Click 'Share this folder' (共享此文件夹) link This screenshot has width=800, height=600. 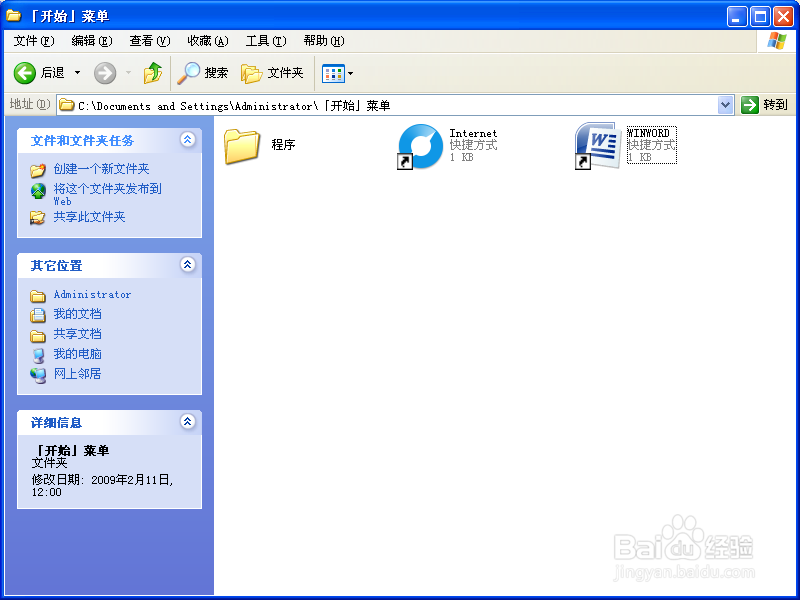(89, 217)
